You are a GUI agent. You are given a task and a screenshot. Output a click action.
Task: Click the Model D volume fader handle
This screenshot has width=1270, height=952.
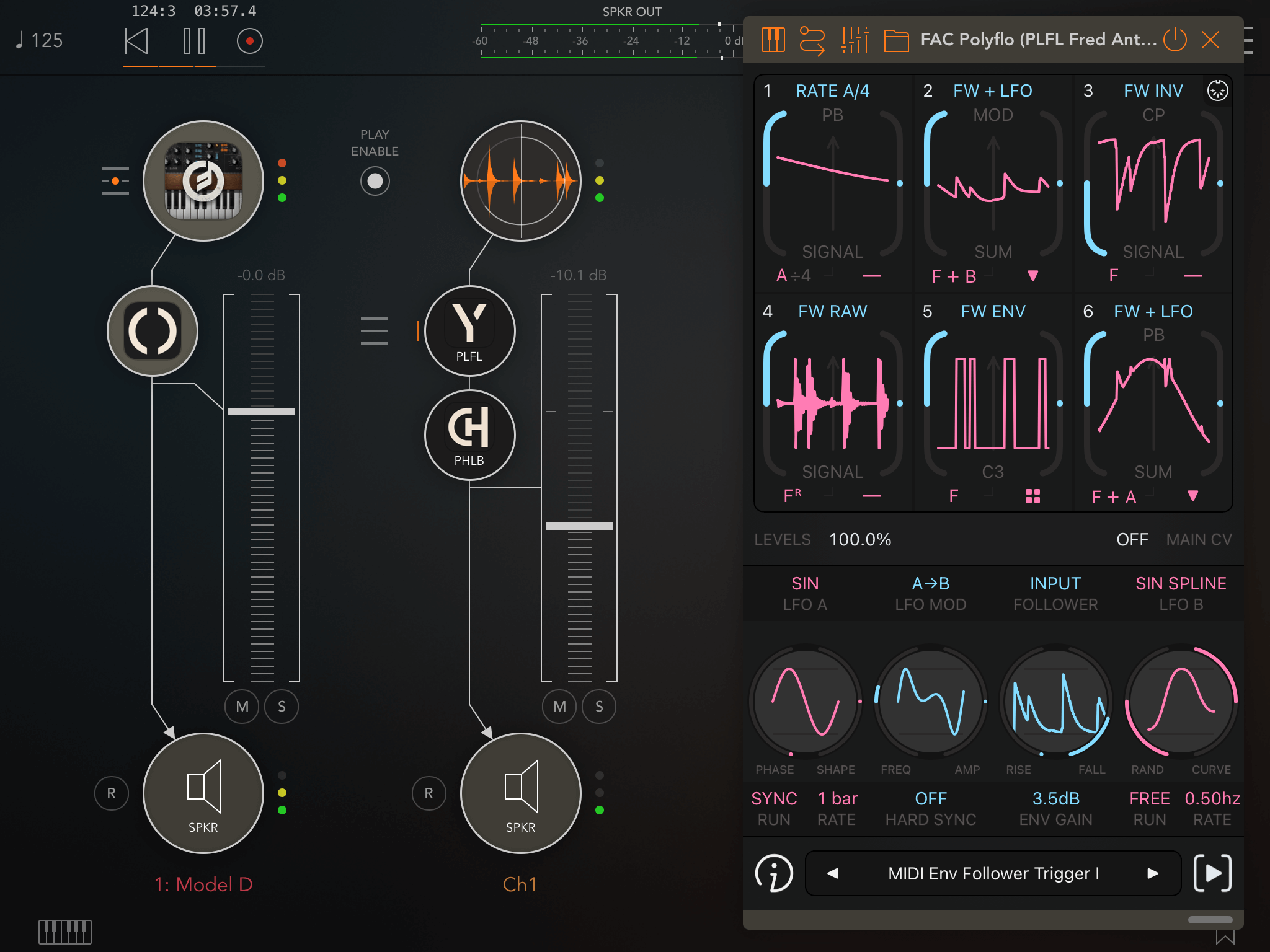point(261,412)
